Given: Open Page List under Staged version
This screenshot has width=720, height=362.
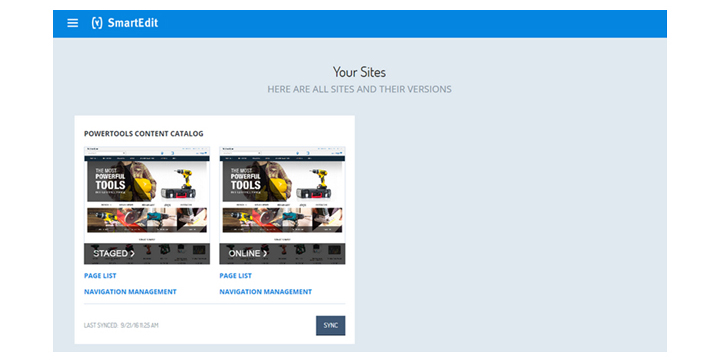Looking at the screenshot, I should [100, 276].
